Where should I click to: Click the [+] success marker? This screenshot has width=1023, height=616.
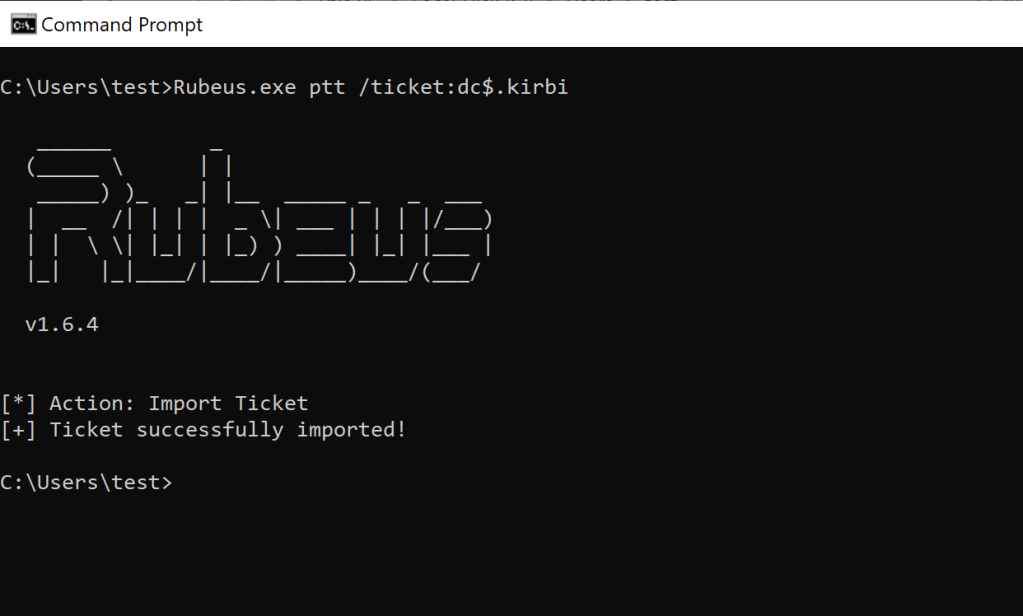18,430
